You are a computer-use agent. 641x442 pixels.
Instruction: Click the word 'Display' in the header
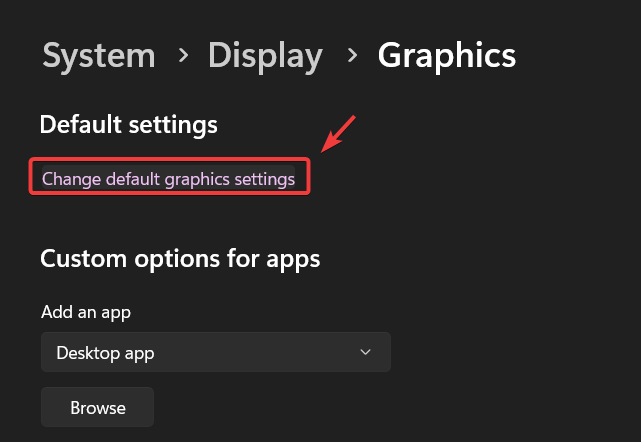pos(265,55)
